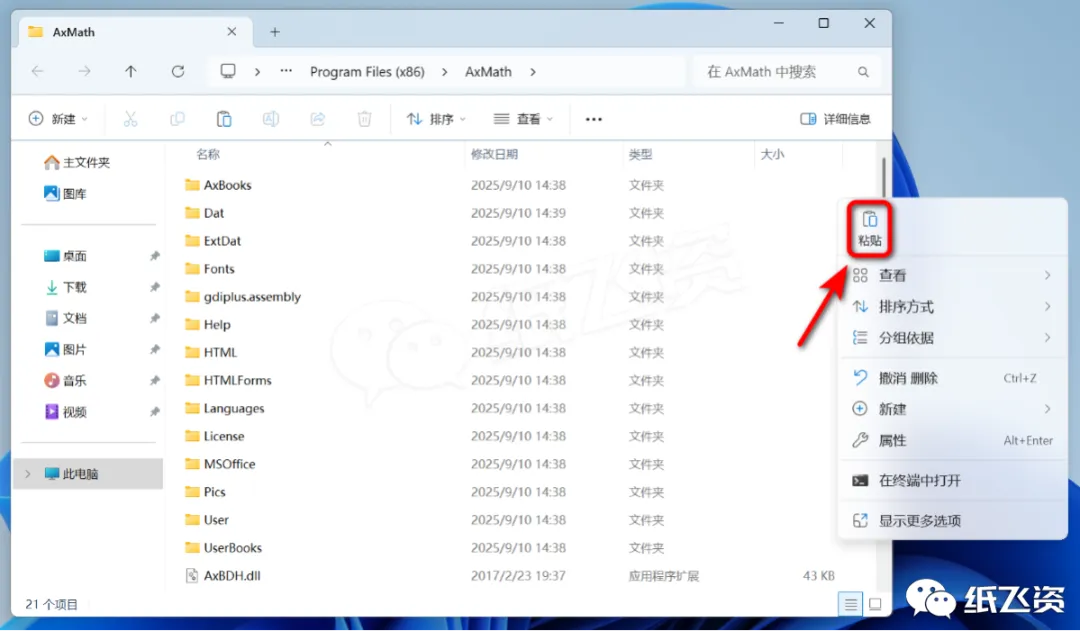Sort by 大小 column header
Screen dimensions: 1080x631
coord(772,154)
